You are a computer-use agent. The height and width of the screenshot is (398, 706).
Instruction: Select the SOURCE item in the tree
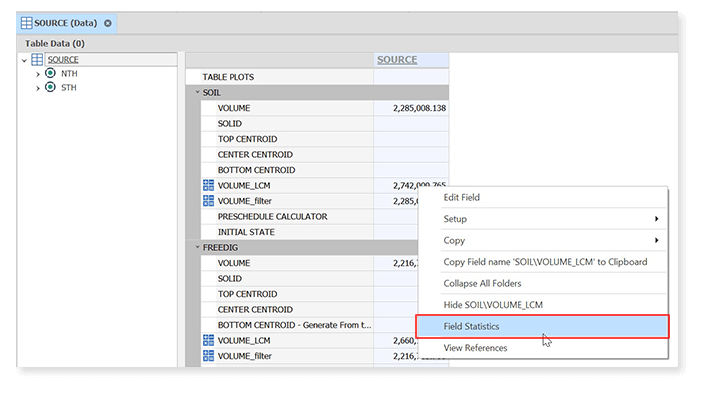[63, 59]
